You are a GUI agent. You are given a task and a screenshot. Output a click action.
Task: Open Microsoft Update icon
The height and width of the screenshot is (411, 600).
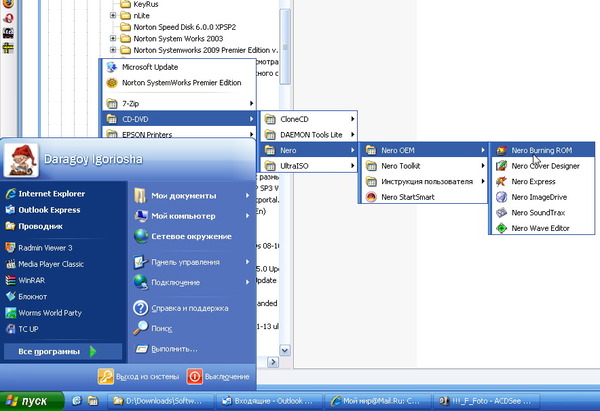(x=112, y=67)
